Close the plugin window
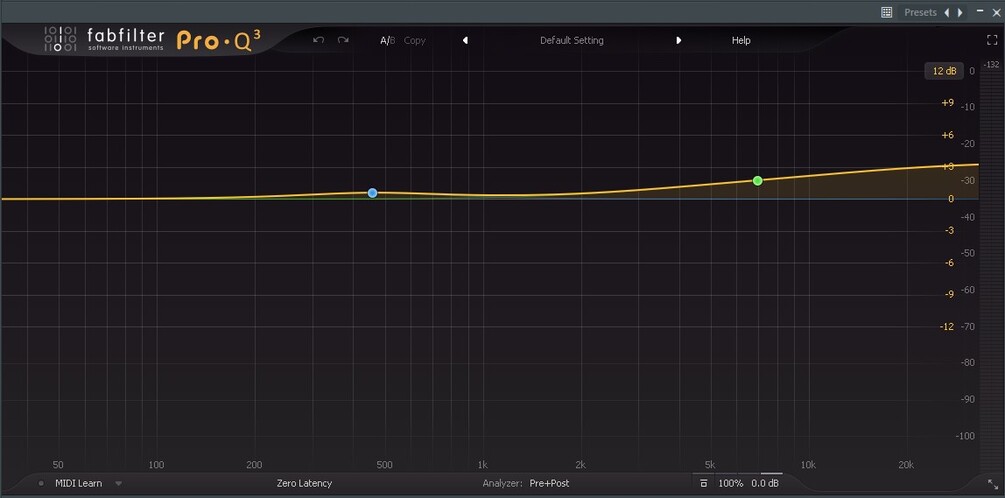 [996, 12]
